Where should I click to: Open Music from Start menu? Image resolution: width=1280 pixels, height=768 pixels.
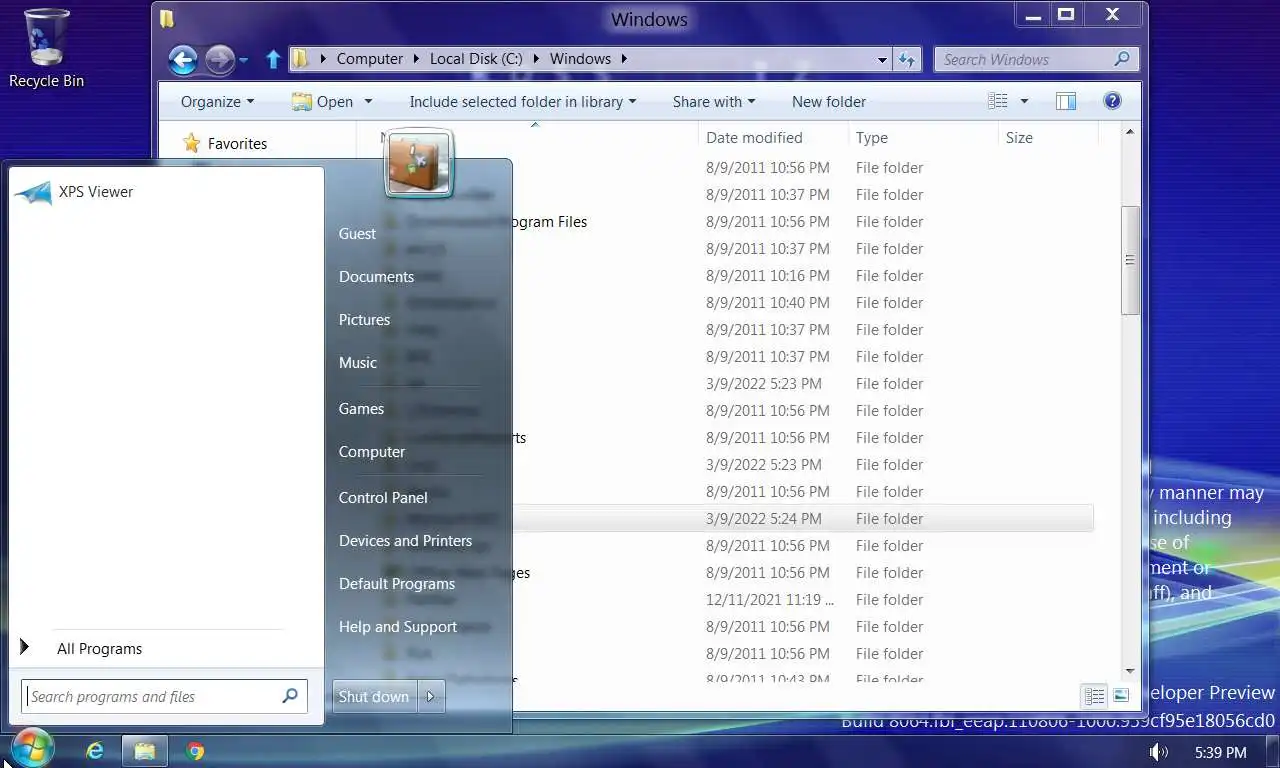(x=358, y=362)
